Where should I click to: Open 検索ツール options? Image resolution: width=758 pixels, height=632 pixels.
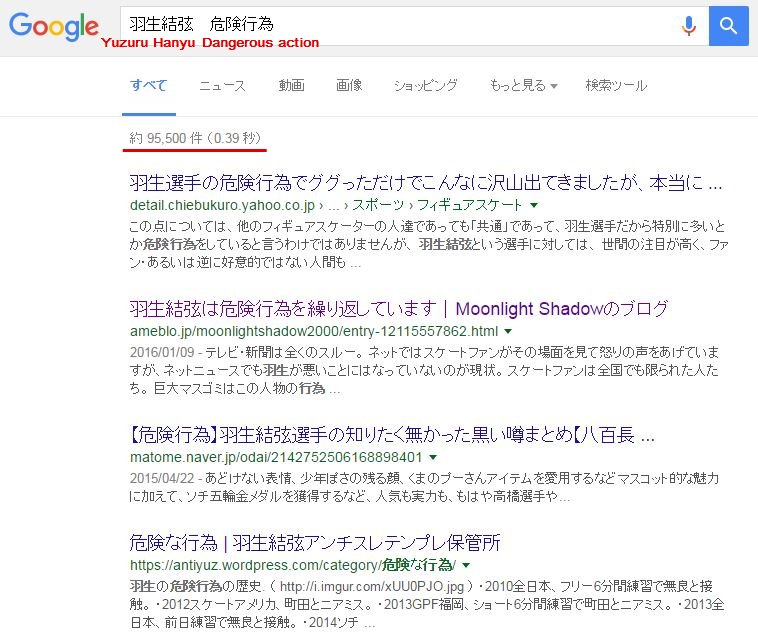click(616, 86)
